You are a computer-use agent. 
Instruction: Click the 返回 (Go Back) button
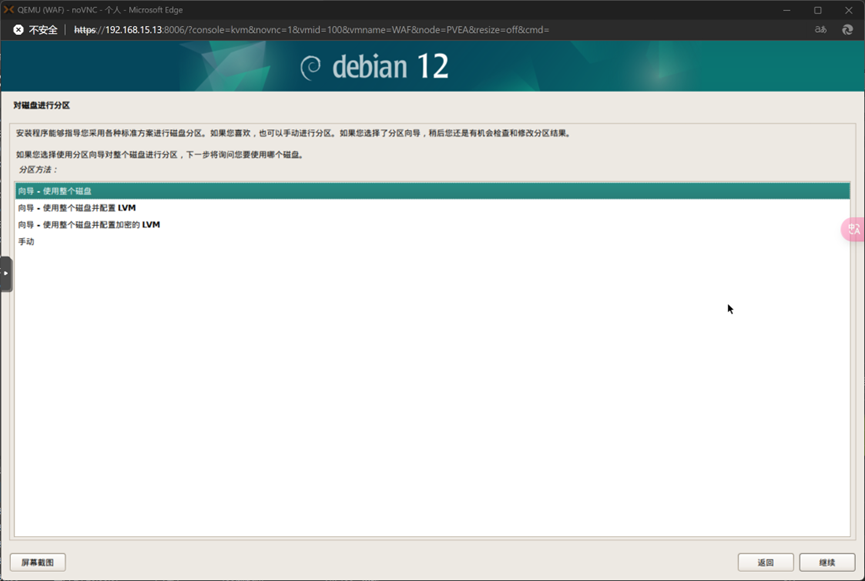(765, 562)
